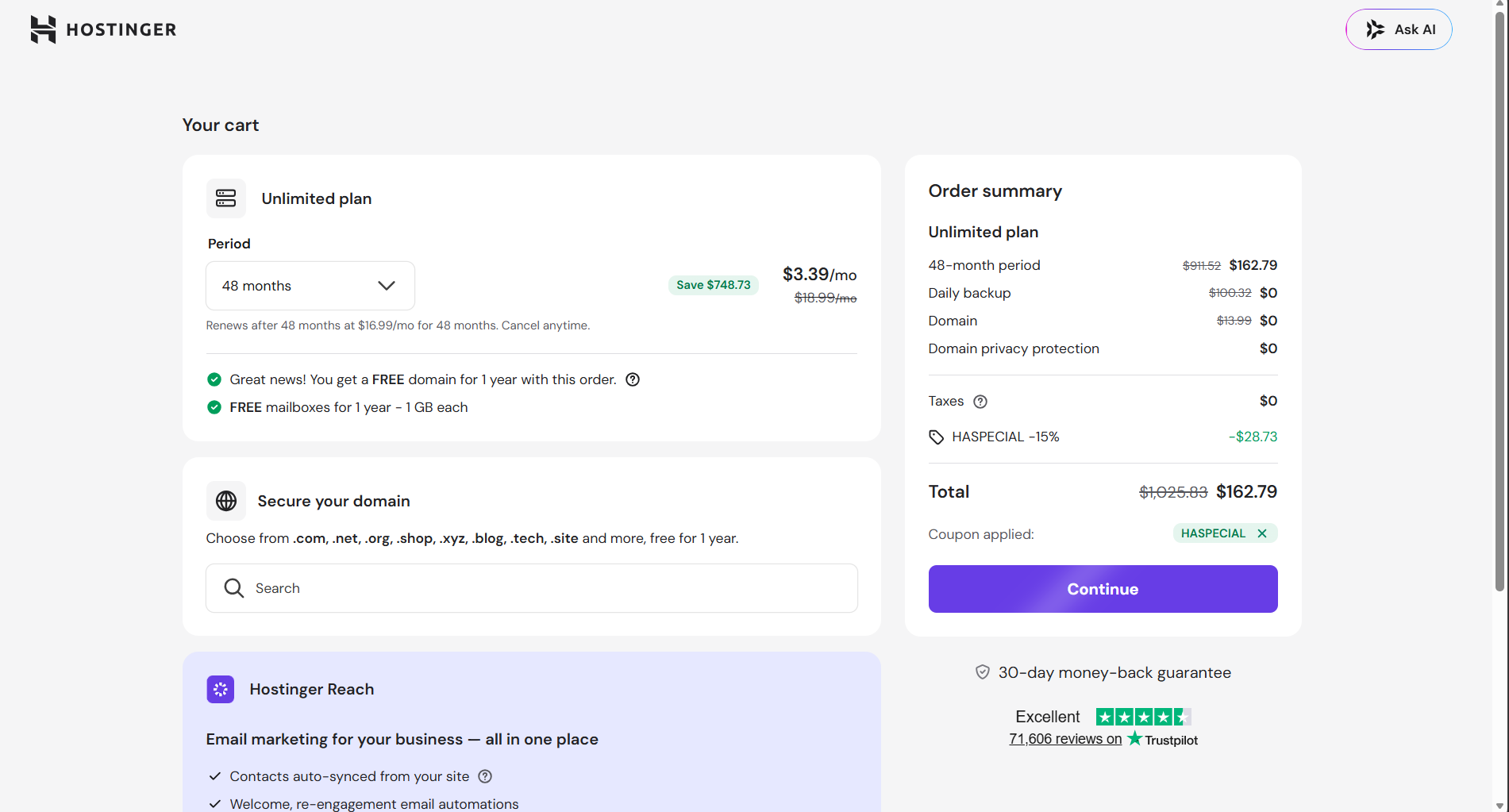Screen dimensions: 1509x812
Task: Click the 30-day money-back guarantee text
Action: click(1115, 672)
